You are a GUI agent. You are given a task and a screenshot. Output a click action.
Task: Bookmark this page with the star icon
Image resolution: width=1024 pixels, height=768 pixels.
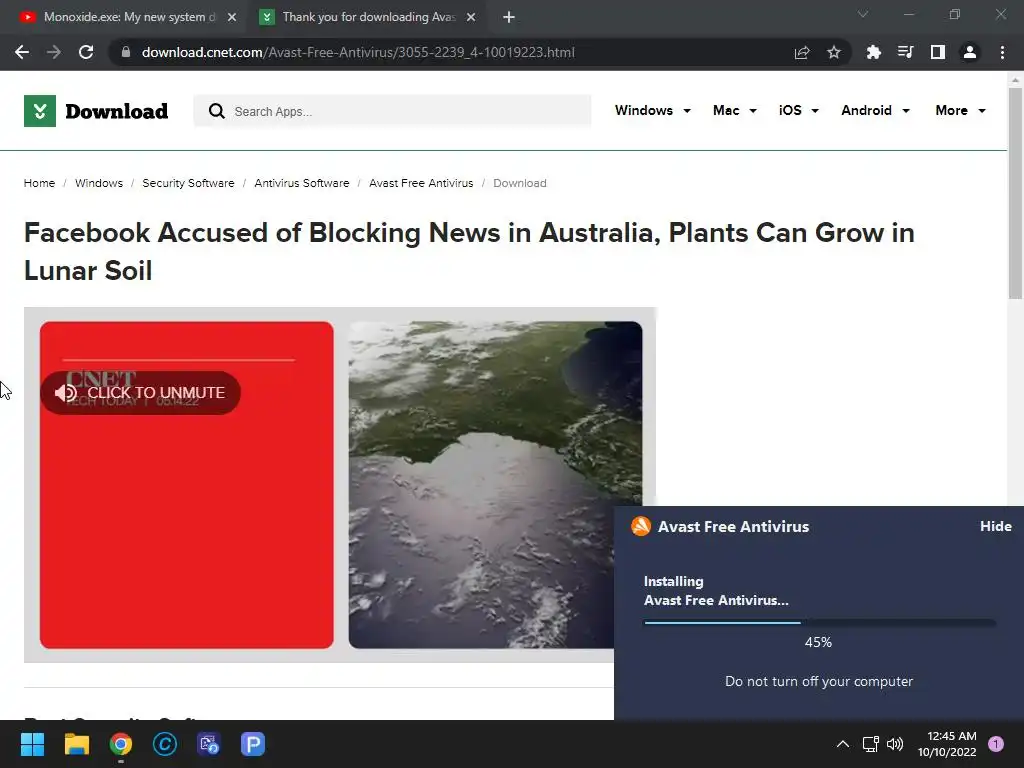tap(834, 52)
